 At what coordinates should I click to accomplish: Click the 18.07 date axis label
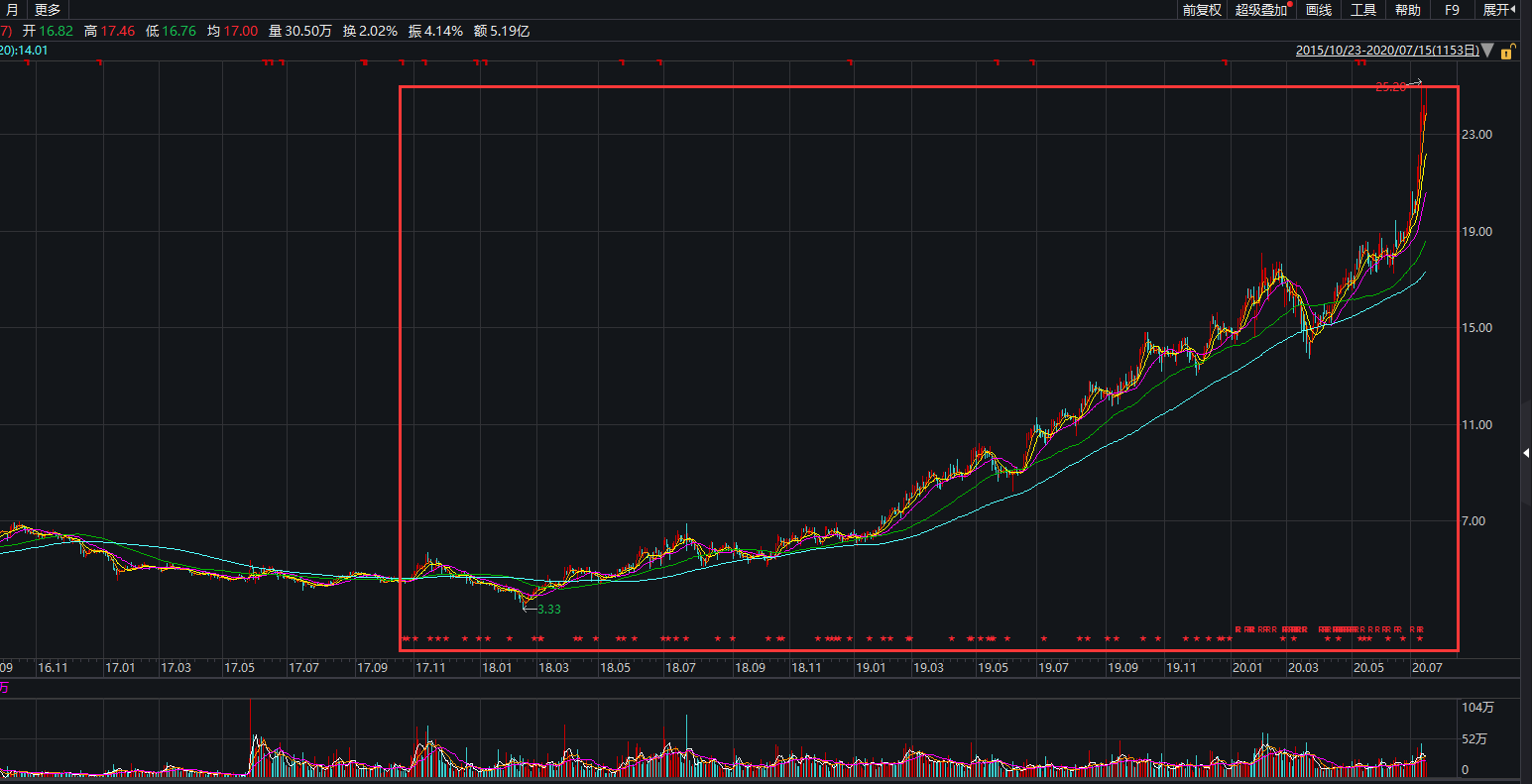click(x=680, y=667)
